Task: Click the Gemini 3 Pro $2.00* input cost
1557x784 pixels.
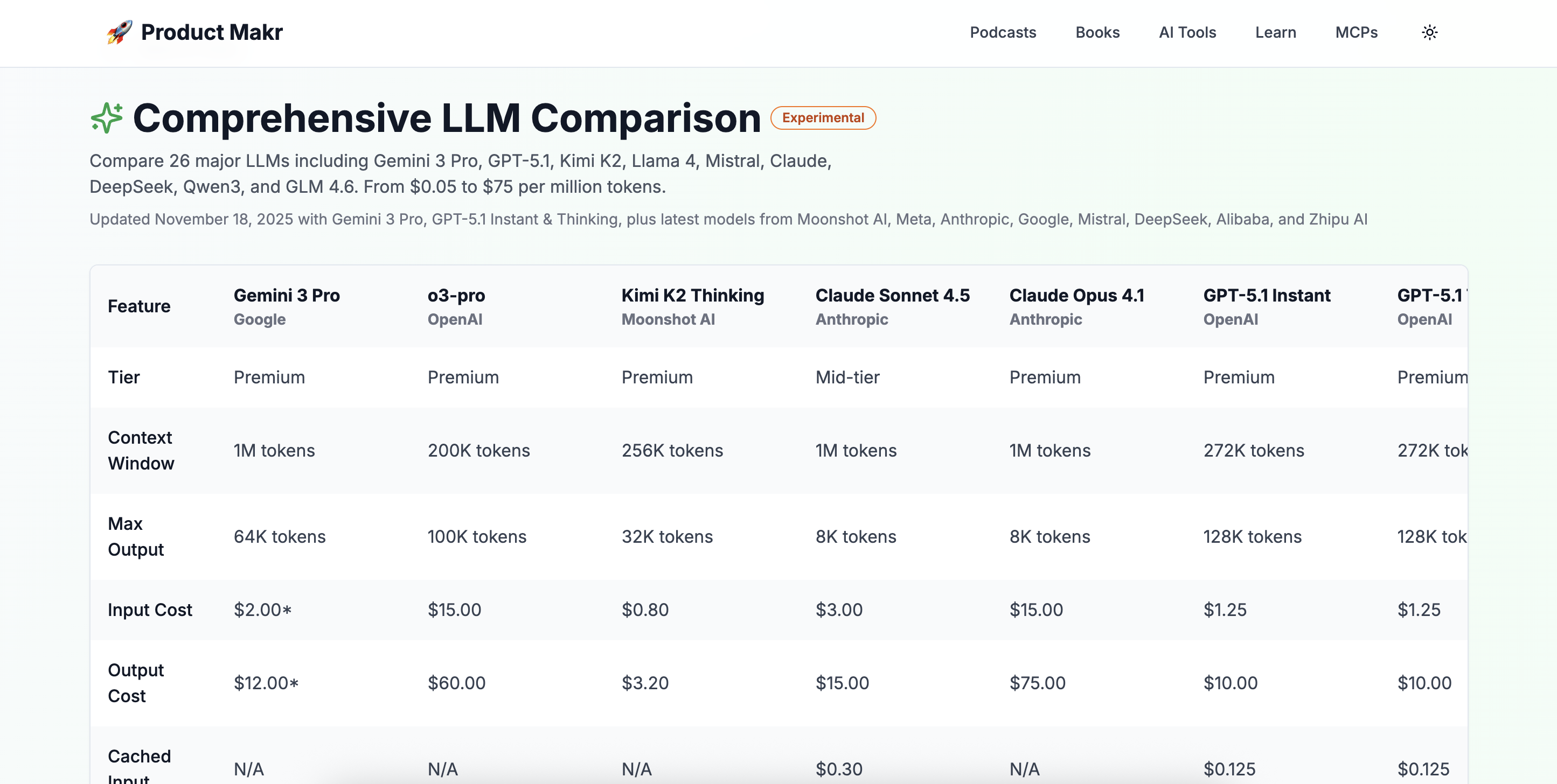Action: tap(262, 610)
